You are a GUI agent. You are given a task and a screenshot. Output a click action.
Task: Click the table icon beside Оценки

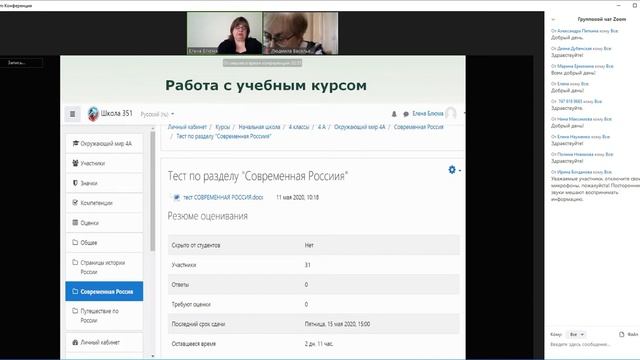[75, 222]
